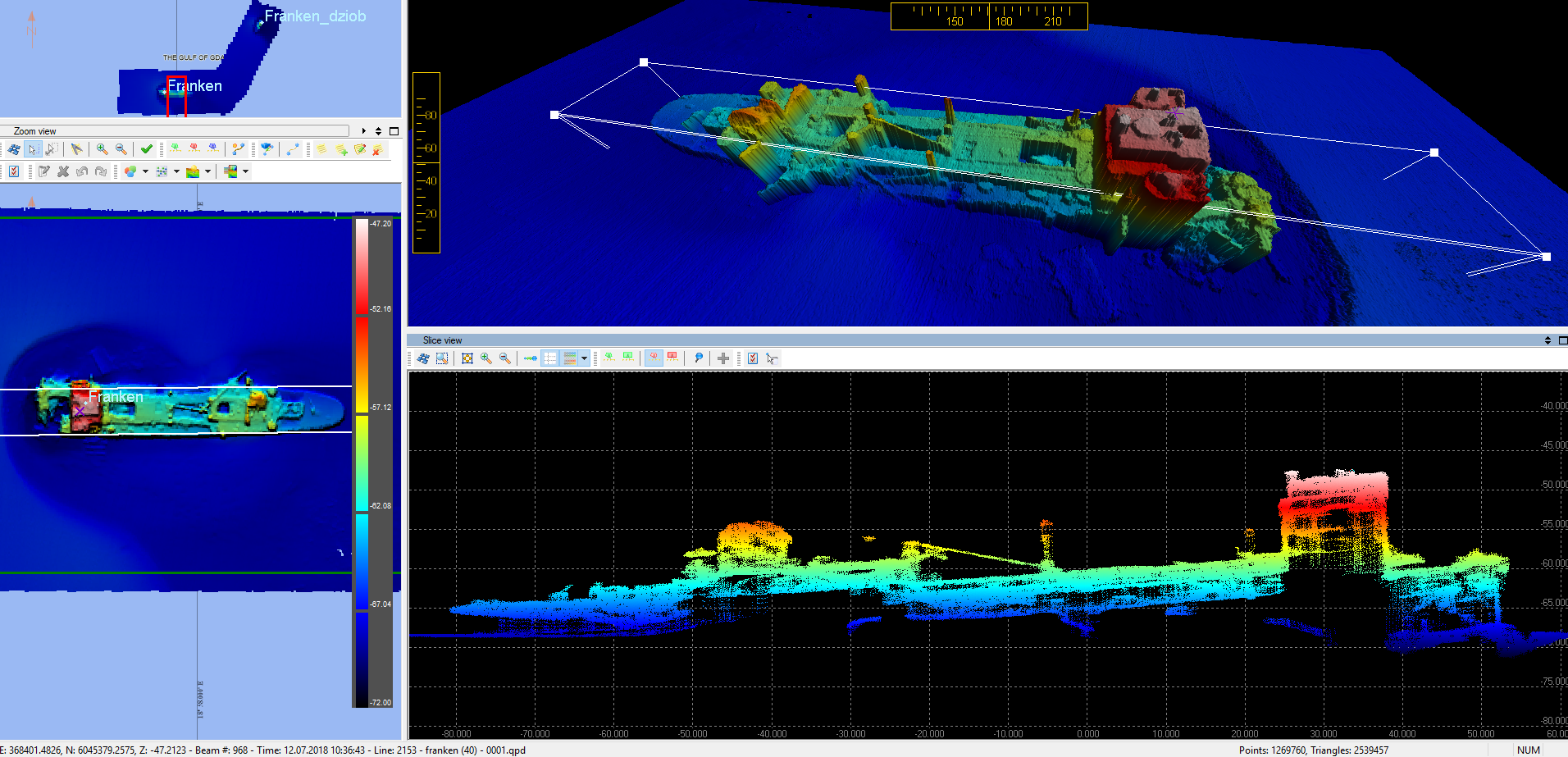Click the Franken_dziob label on overview map

pyautogui.click(x=315, y=16)
